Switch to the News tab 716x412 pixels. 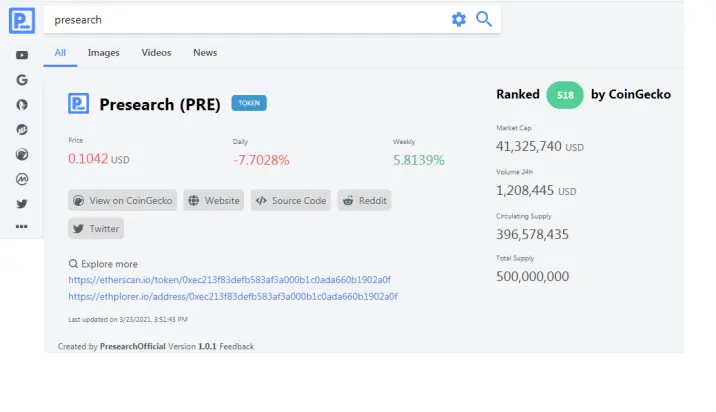(x=205, y=53)
